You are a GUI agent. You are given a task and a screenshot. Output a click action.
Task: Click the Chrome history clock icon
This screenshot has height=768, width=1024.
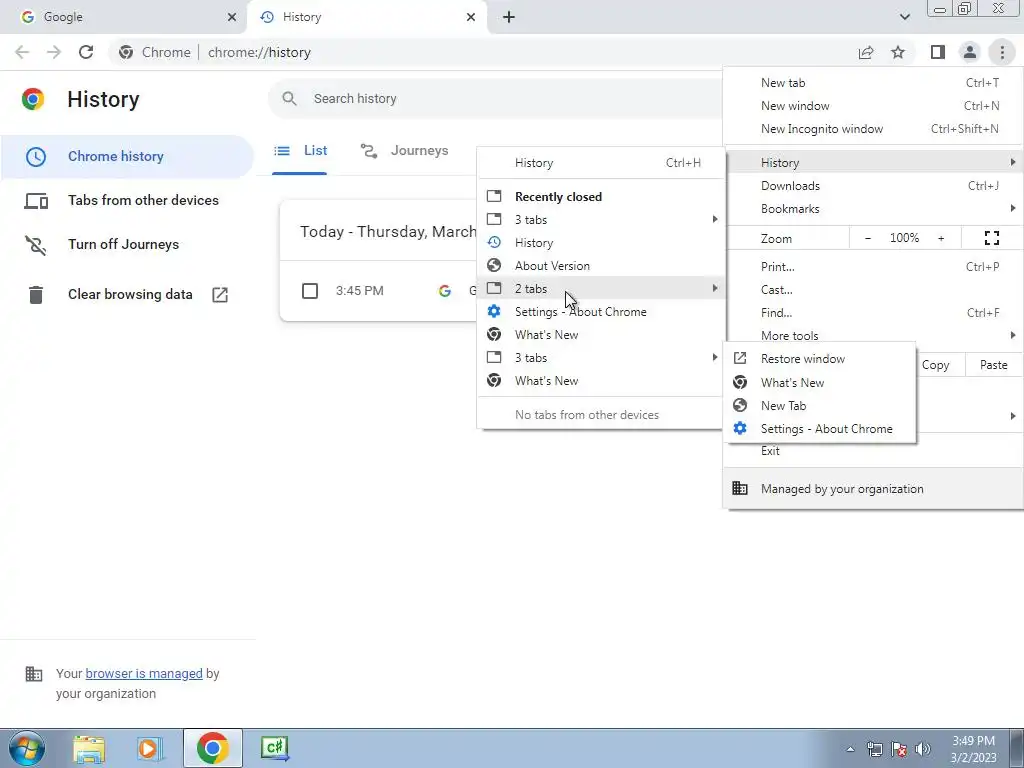click(x=36, y=157)
